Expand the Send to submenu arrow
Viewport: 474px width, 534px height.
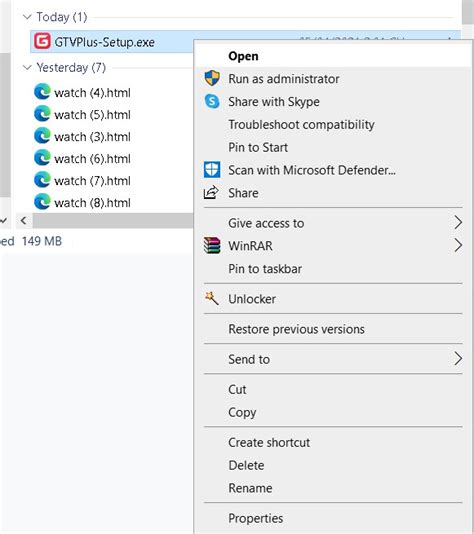458,359
